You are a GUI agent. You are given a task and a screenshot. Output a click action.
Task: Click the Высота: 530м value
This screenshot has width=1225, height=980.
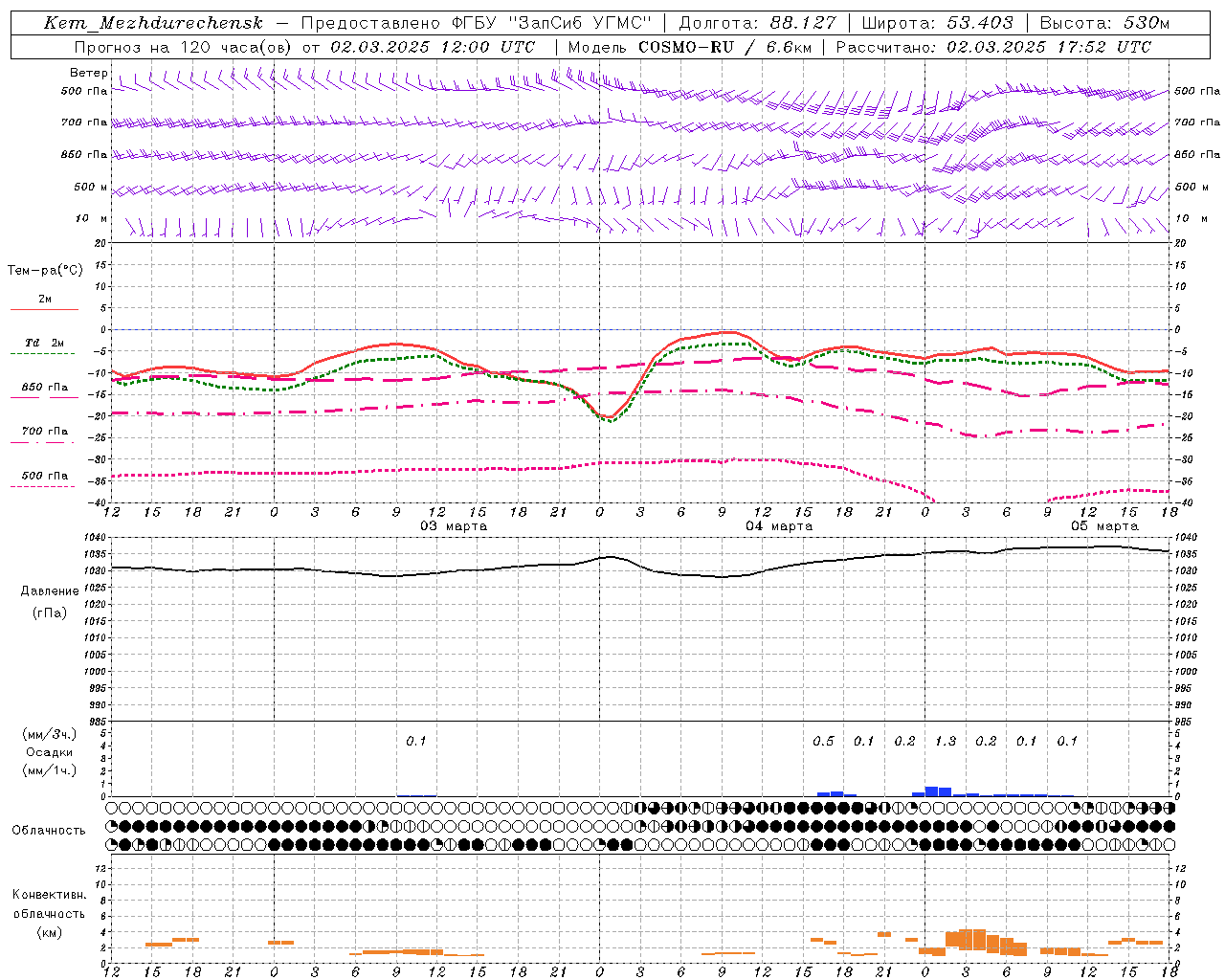coord(1104,23)
